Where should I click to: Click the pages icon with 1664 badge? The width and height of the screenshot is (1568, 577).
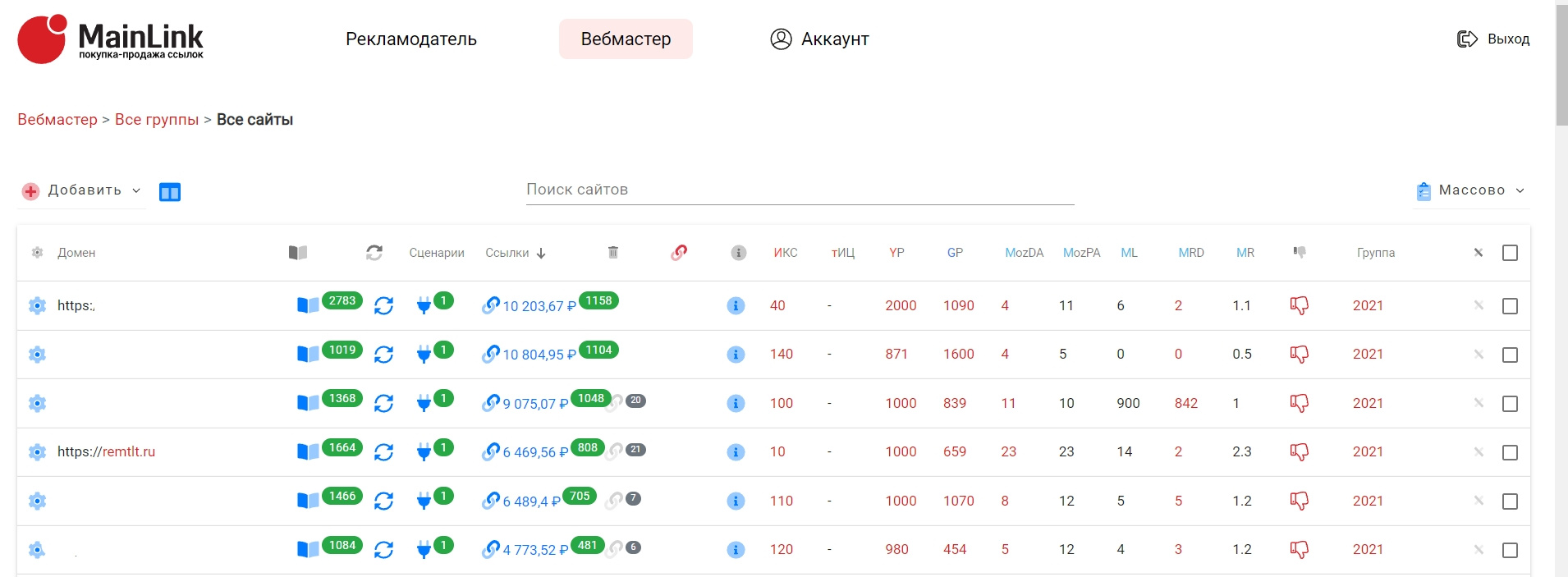[x=308, y=451]
